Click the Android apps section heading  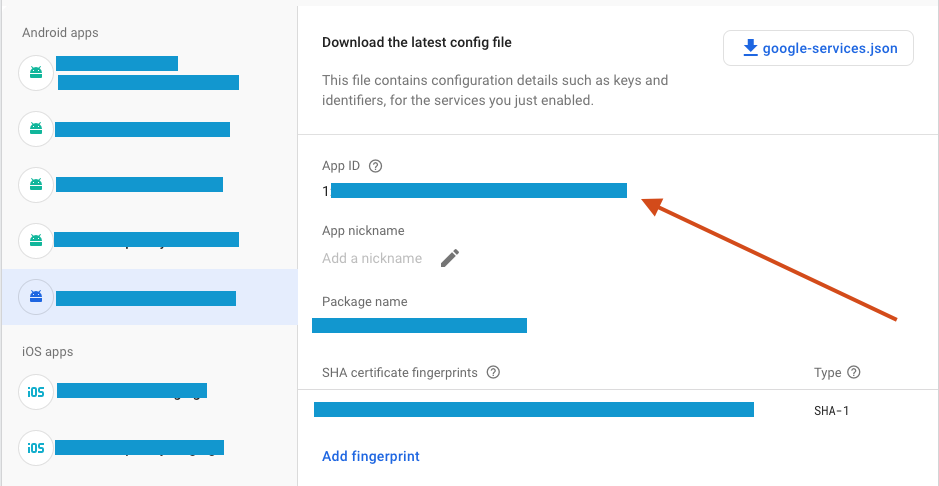pyautogui.click(x=60, y=33)
